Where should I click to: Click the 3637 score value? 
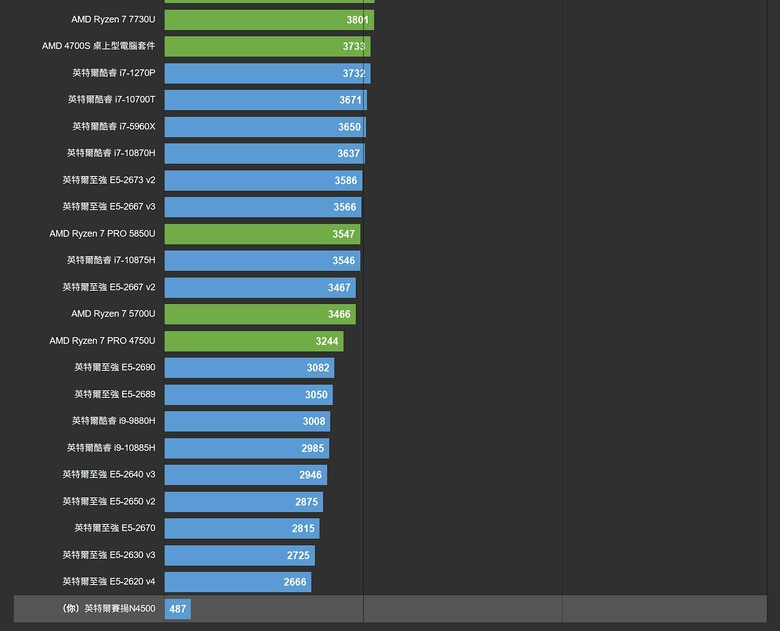[348, 153]
